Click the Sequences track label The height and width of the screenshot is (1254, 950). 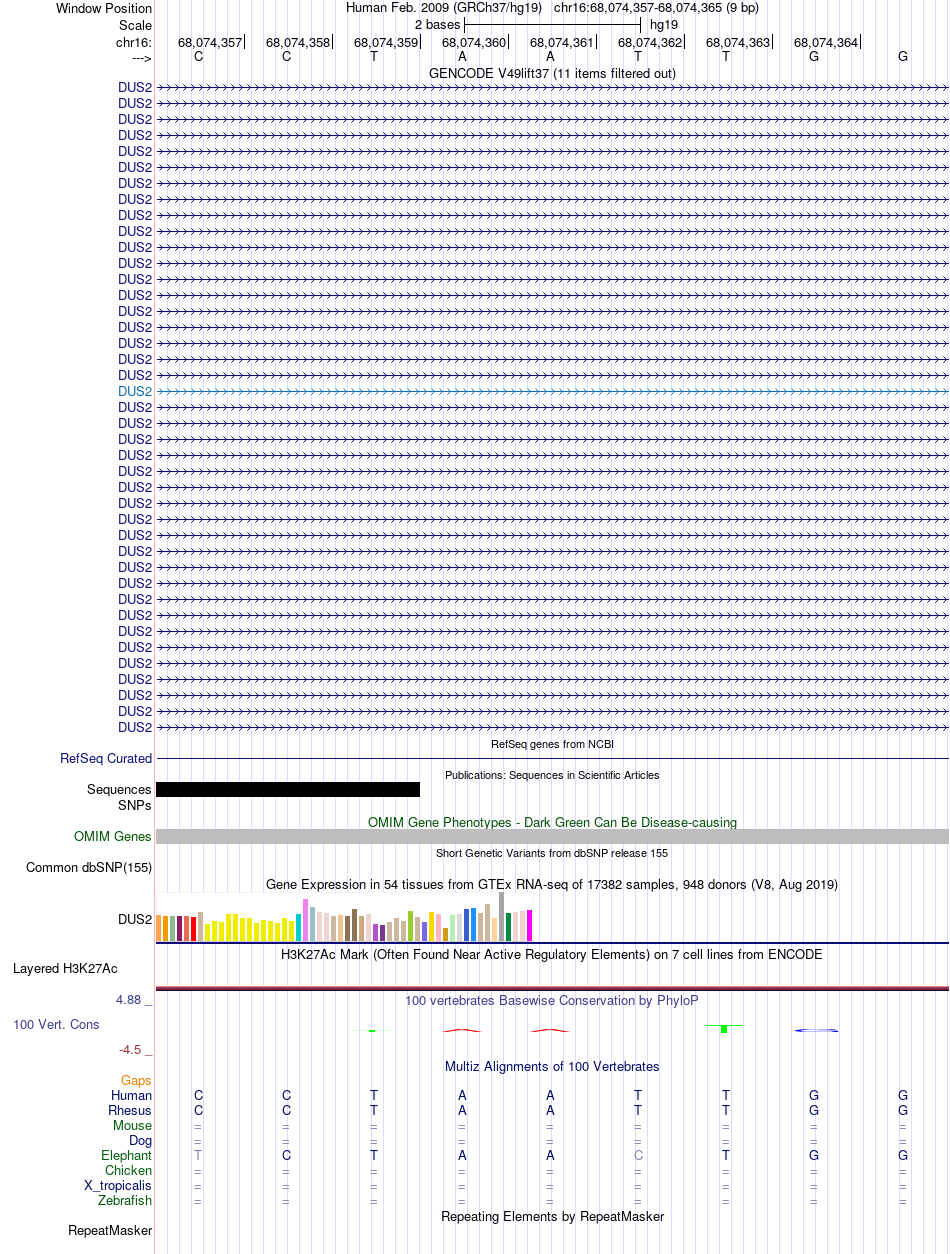coord(119,789)
